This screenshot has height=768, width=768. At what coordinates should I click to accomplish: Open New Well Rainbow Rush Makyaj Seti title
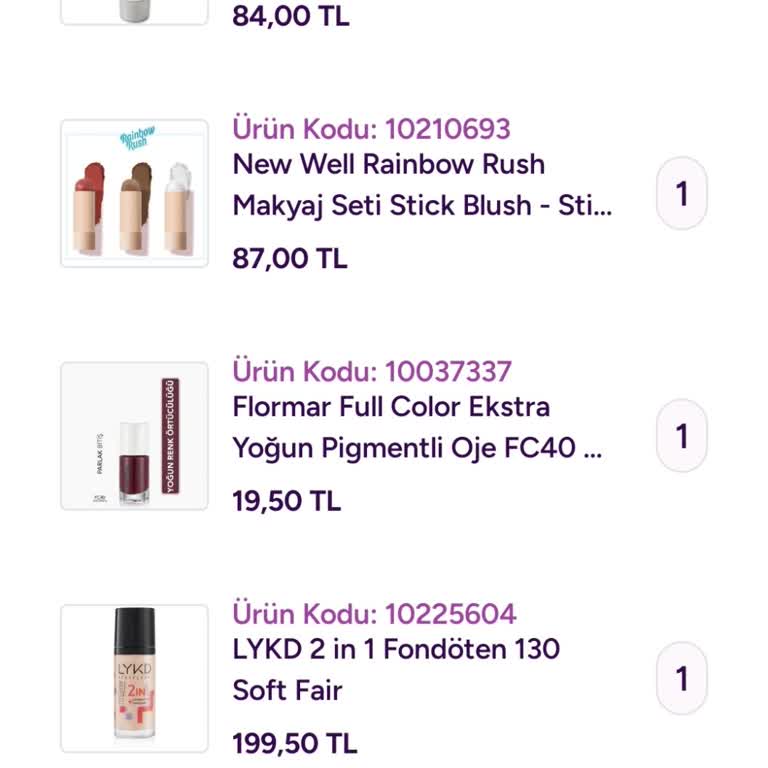tap(422, 185)
